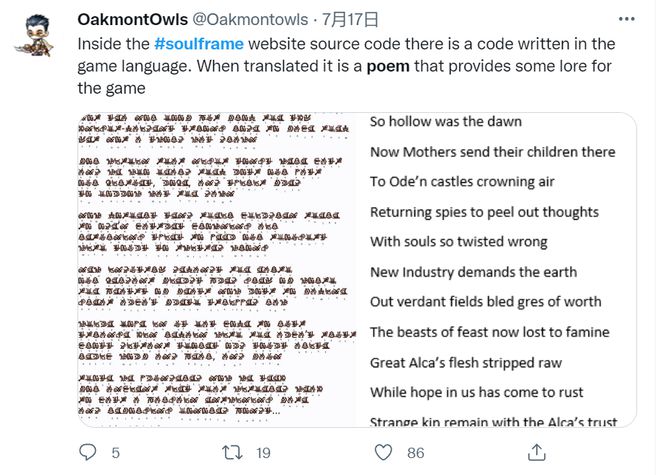Click line 'New Industry demands the earth'

[474, 272]
